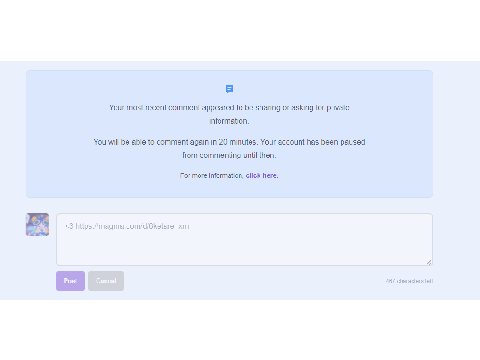Cancel the comment draft
The height and width of the screenshot is (360, 480).
pos(106,281)
